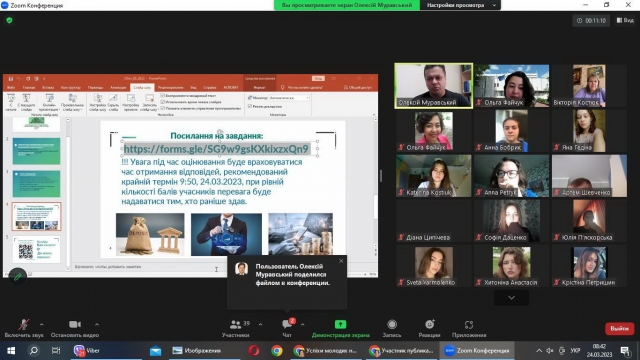Viewport: 640px width, 360px height.
Task: Click the thumbnail panel scrollbar
Action: click(68, 194)
